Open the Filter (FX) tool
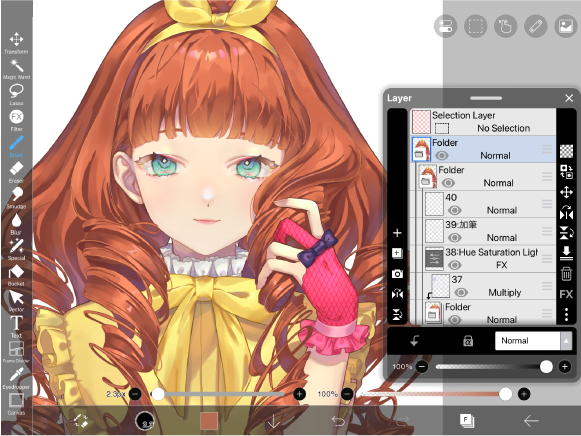The image size is (581, 436). 16,120
